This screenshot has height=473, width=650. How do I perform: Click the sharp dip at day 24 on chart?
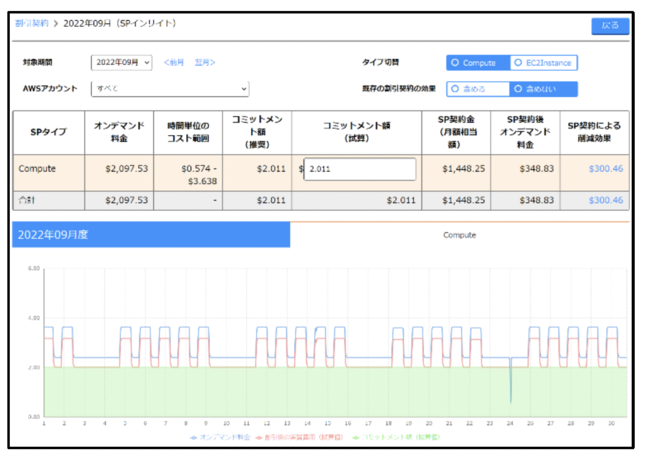[510, 390]
